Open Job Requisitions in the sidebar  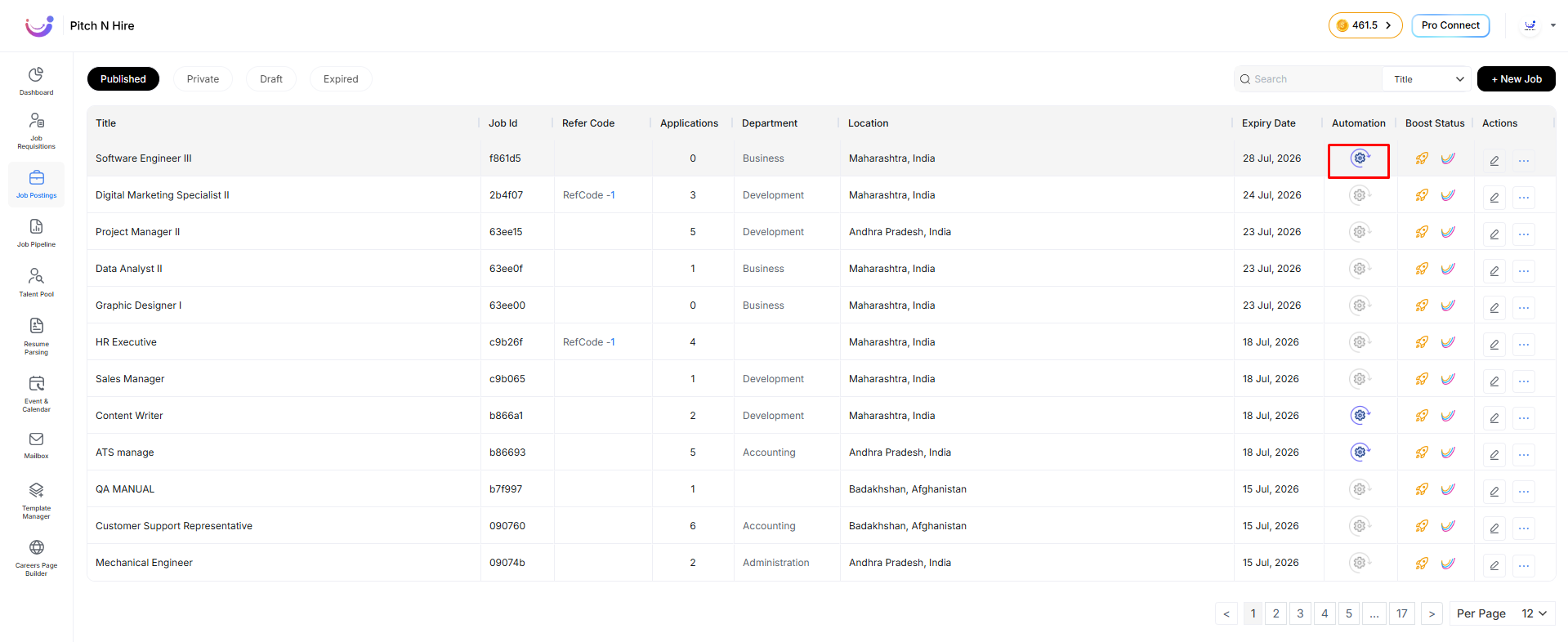[x=36, y=131]
